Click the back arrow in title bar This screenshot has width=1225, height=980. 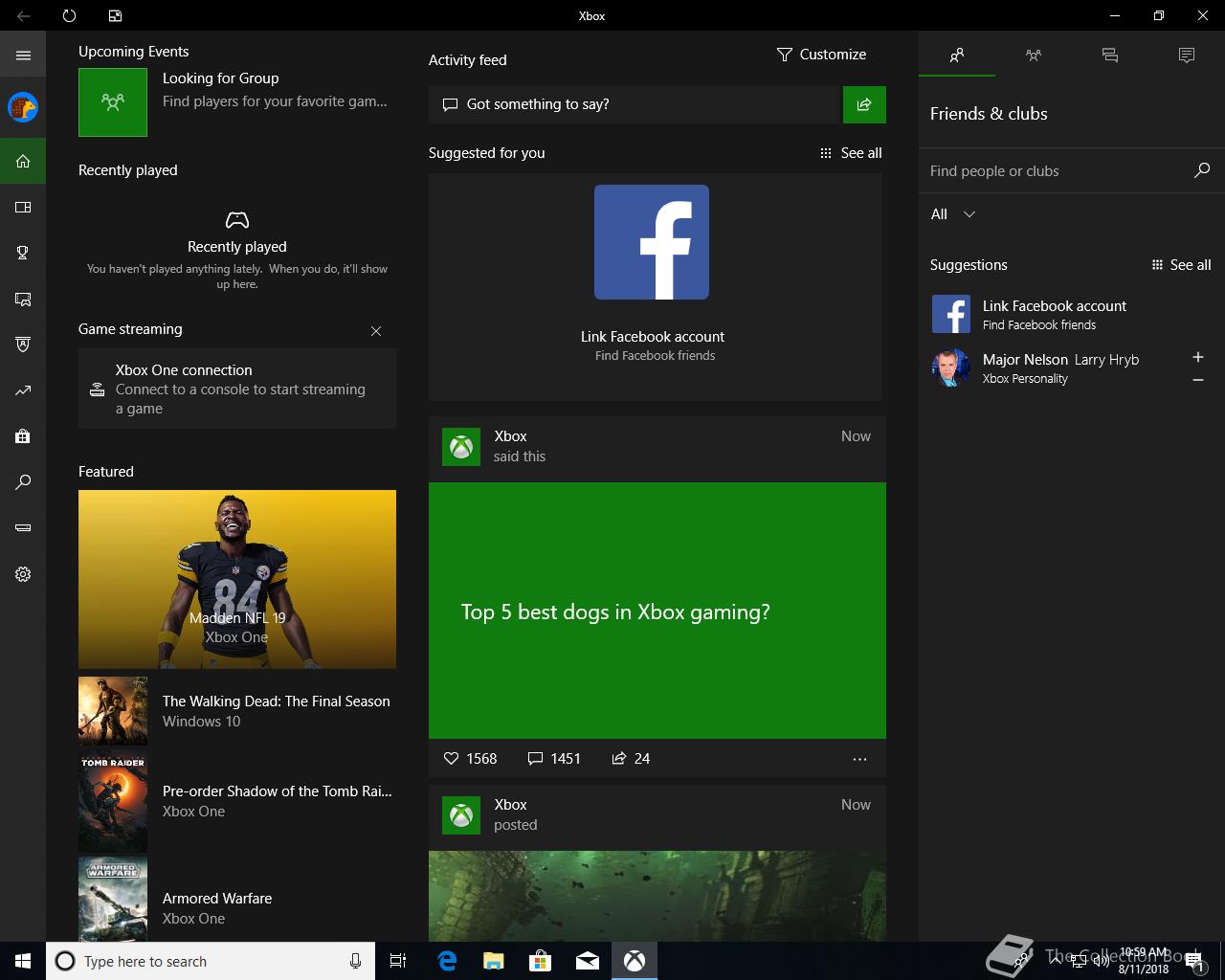tap(23, 15)
